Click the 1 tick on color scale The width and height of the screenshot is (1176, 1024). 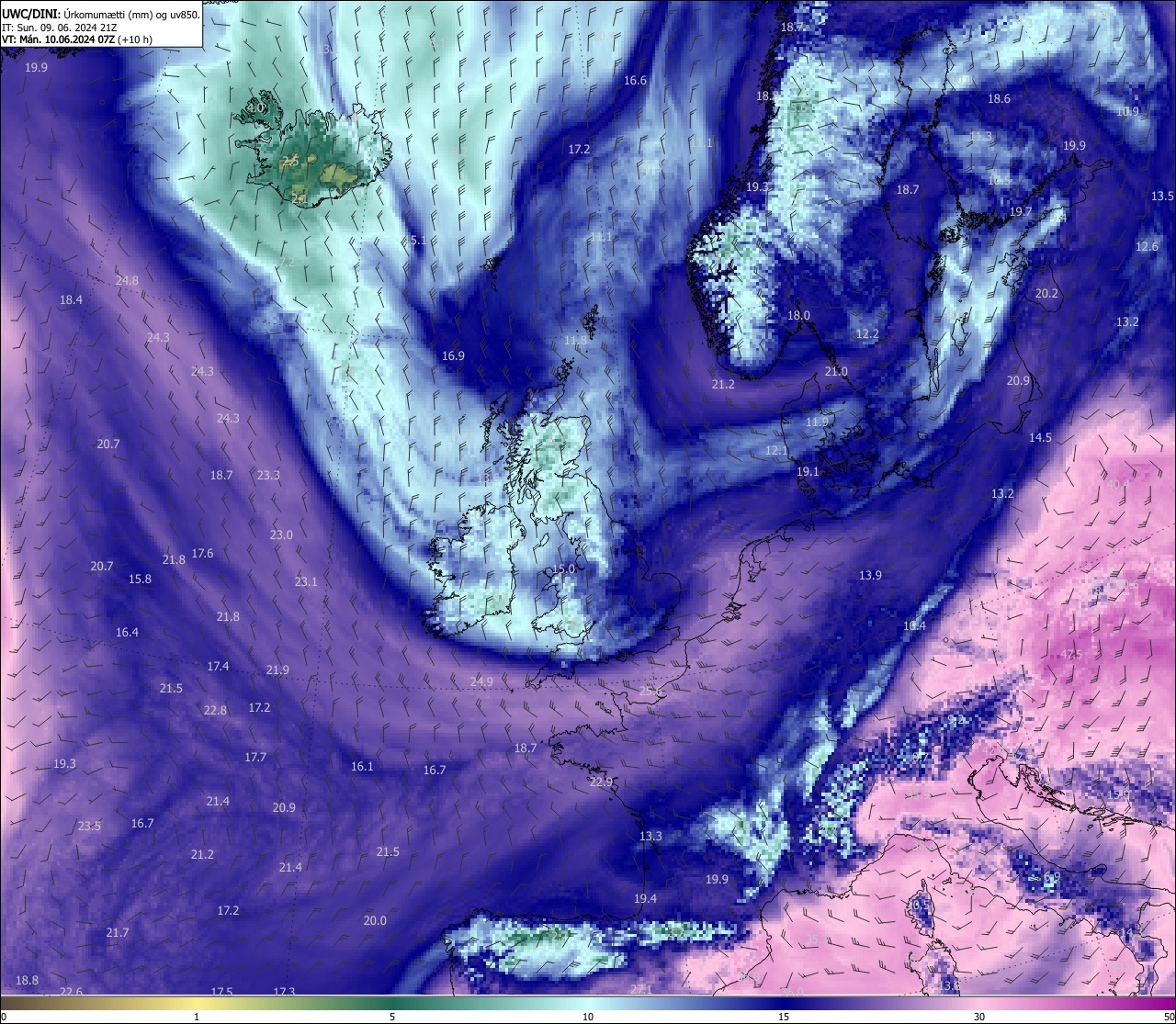197,1017
